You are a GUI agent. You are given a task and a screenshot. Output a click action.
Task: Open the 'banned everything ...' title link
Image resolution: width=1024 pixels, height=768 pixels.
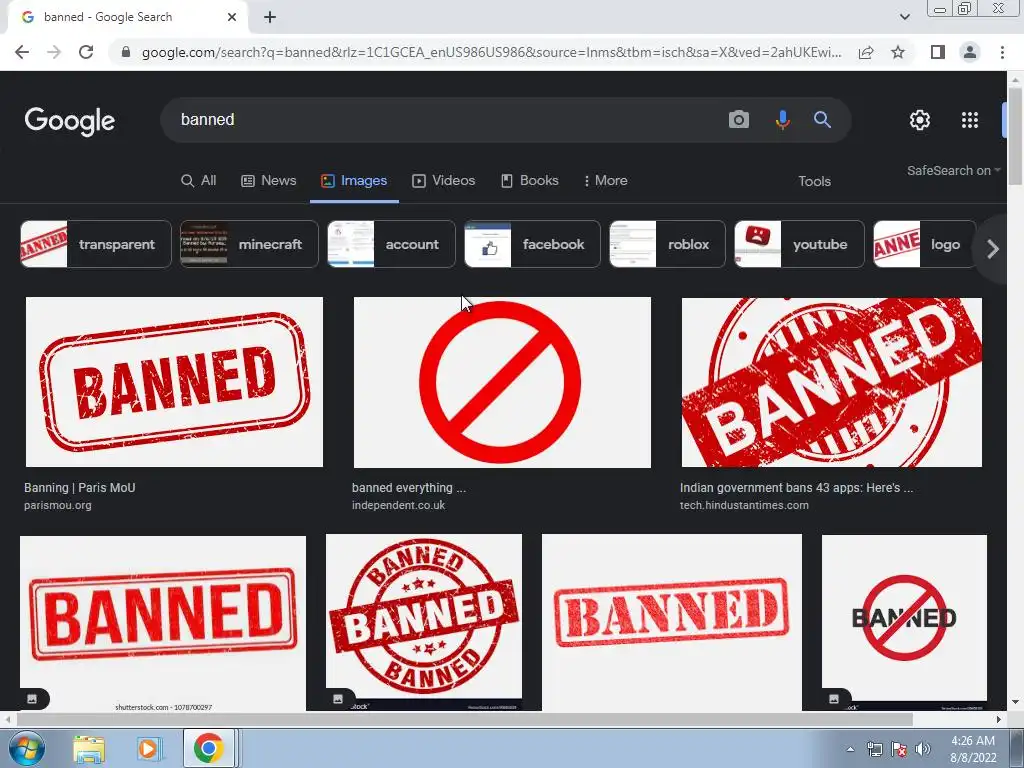pyautogui.click(x=409, y=488)
